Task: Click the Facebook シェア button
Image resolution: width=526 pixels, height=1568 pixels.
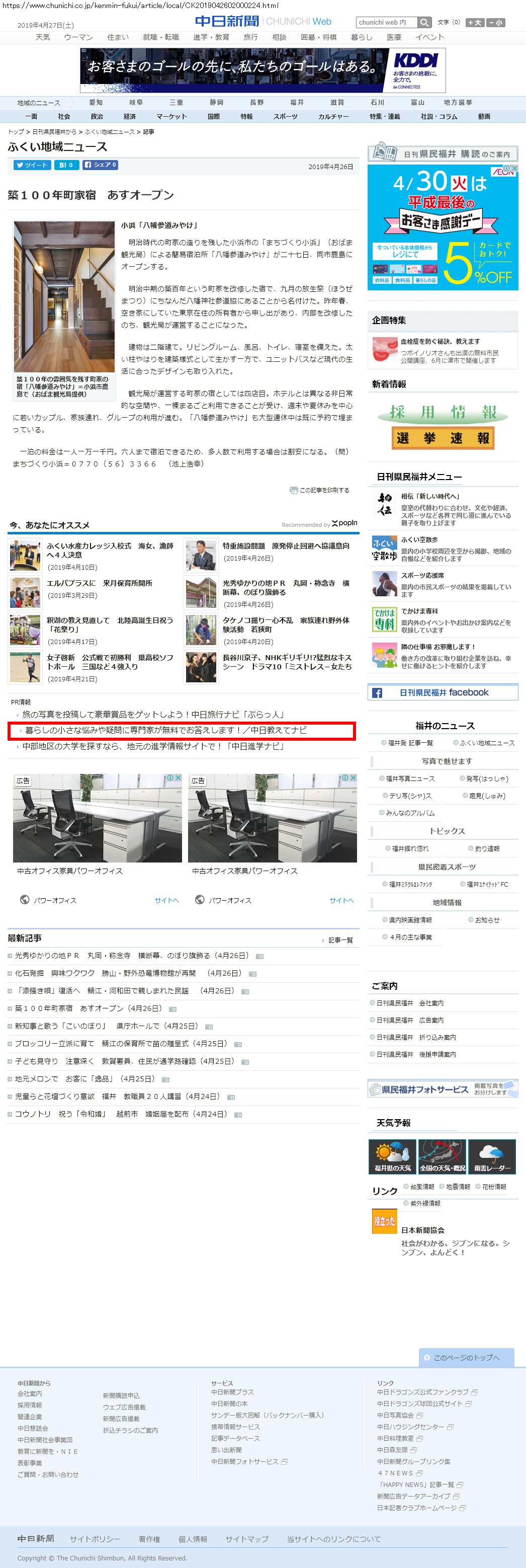Action: (x=100, y=165)
